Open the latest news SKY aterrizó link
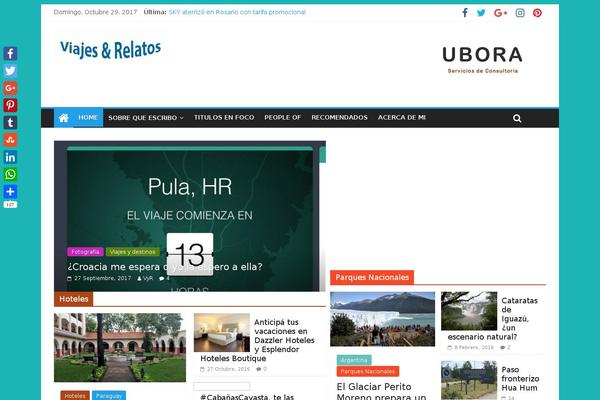The image size is (600, 400). pos(237,12)
